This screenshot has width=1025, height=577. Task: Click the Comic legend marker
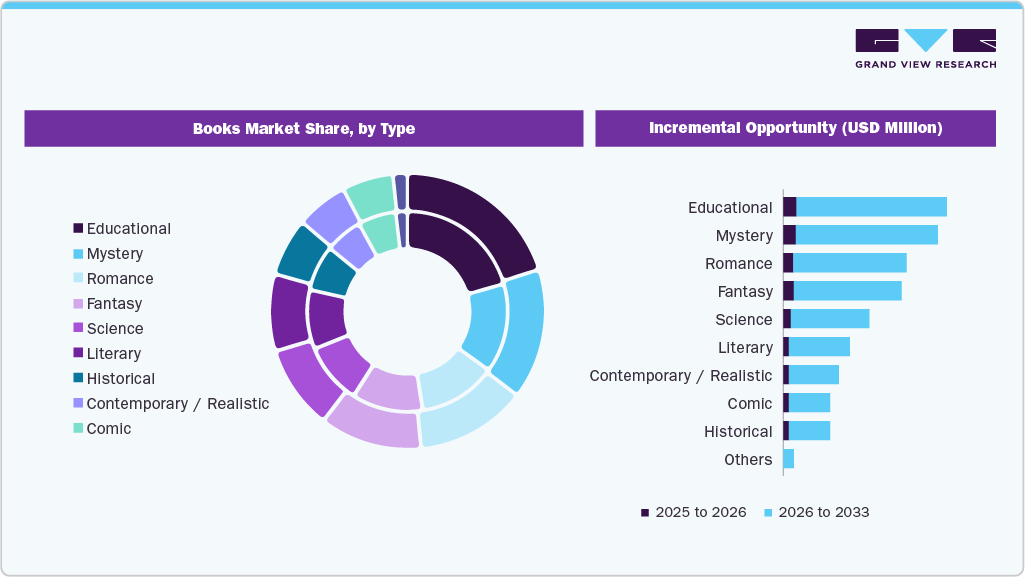[x=77, y=428]
